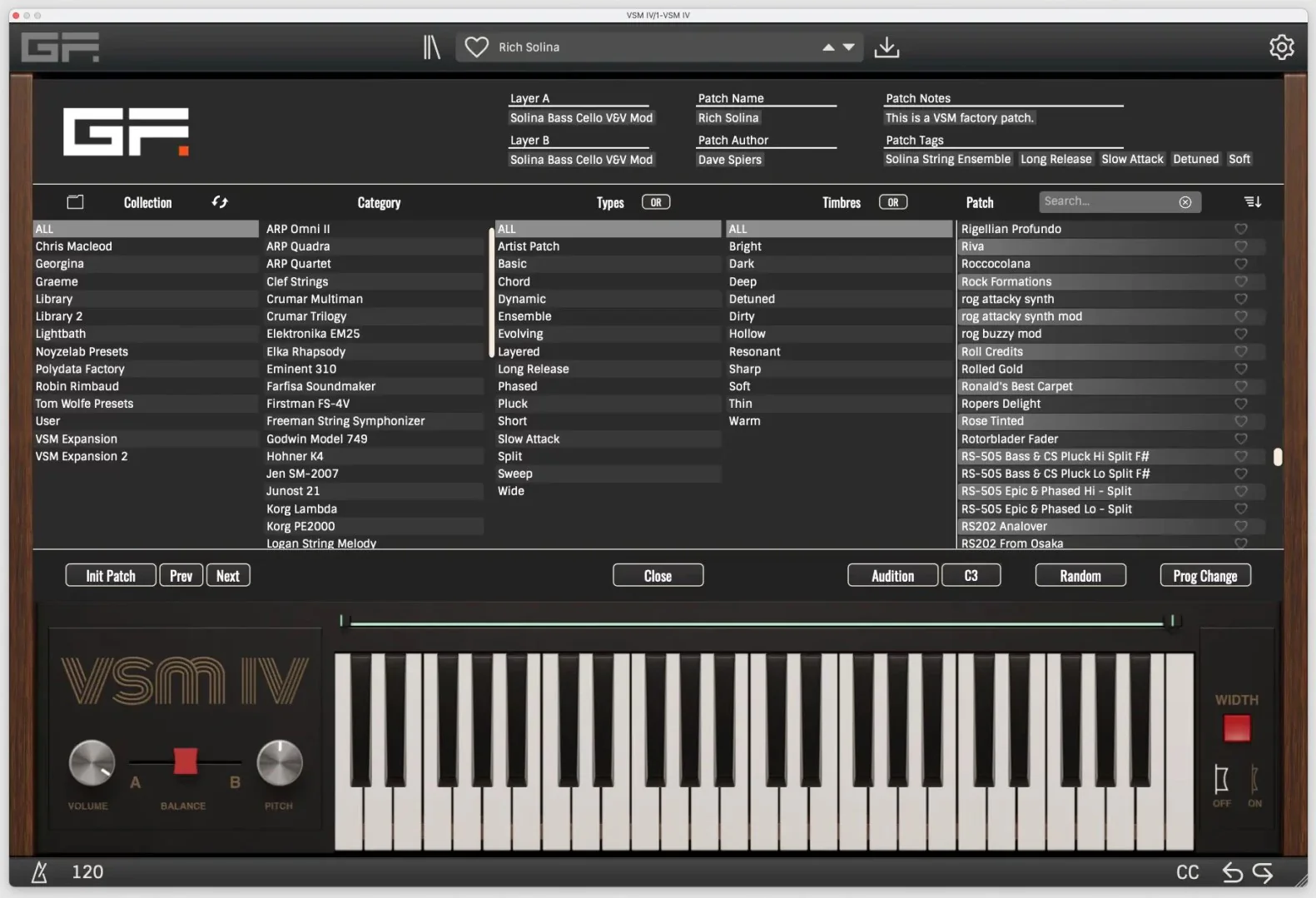Click the Prev button
Image resolution: width=1316 pixels, height=898 pixels.
click(x=181, y=576)
